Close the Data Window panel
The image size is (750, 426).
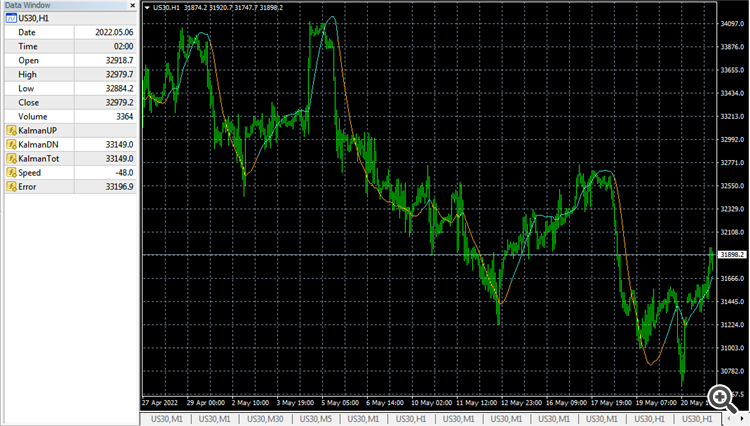click(132, 5)
